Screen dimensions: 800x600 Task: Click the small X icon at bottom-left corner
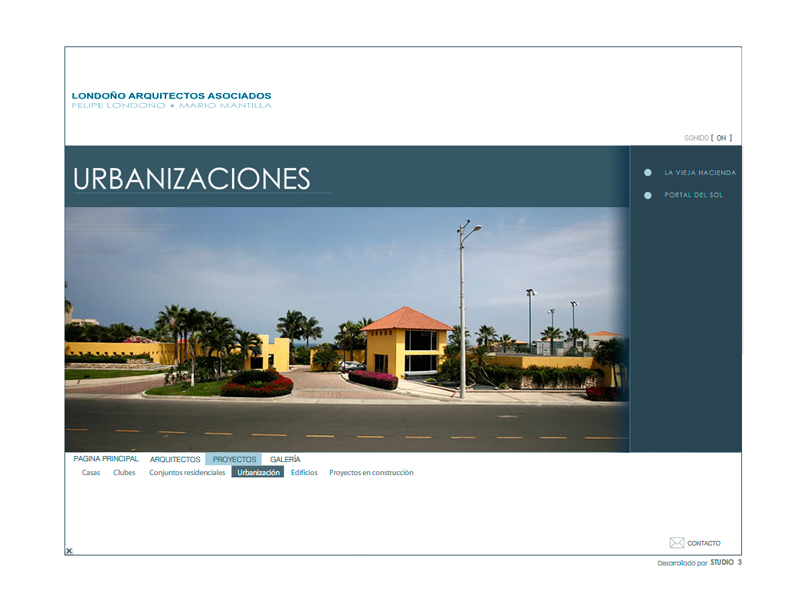(x=69, y=551)
